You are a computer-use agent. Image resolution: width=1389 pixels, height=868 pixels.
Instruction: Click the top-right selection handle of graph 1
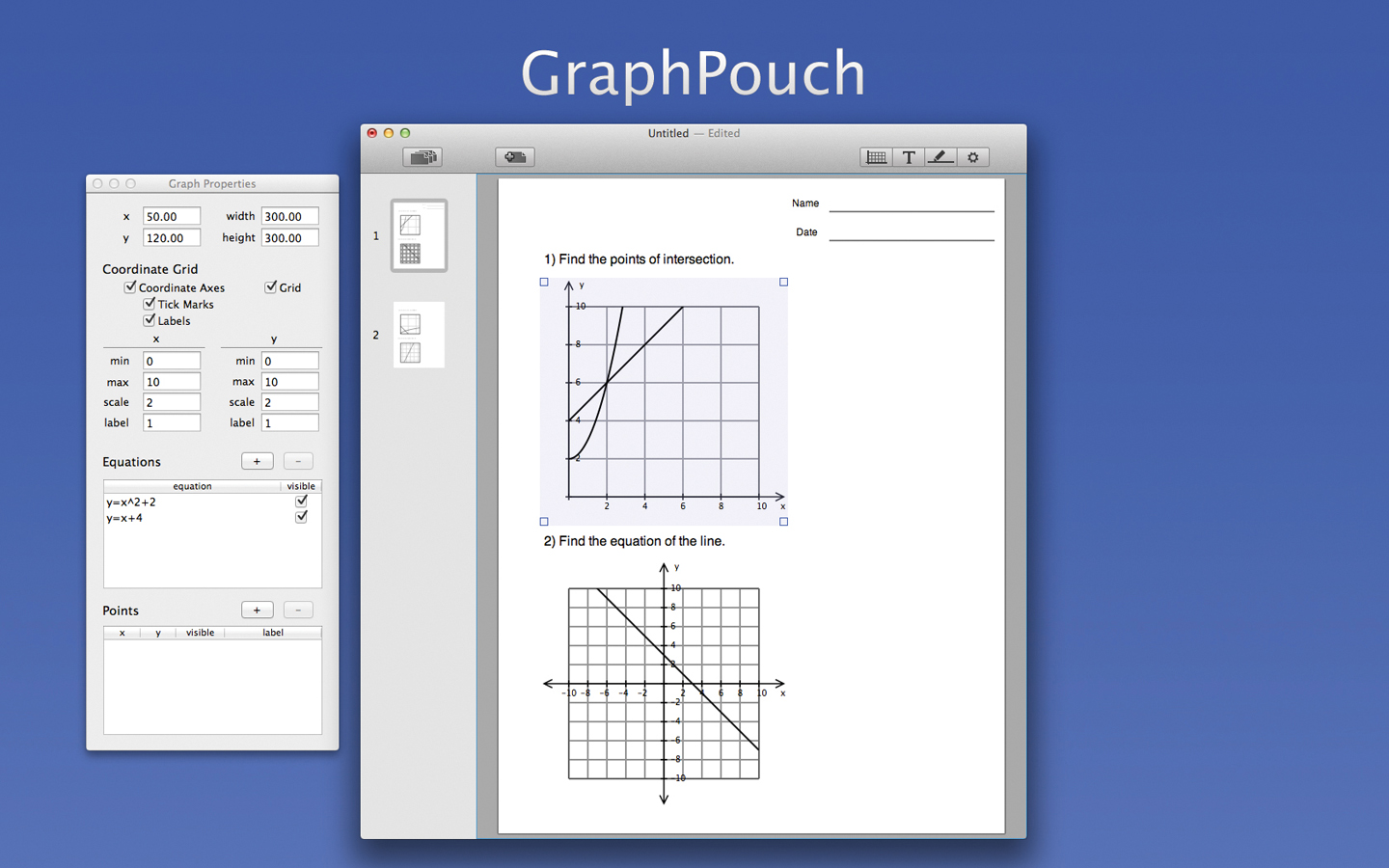click(x=783, y=283)
